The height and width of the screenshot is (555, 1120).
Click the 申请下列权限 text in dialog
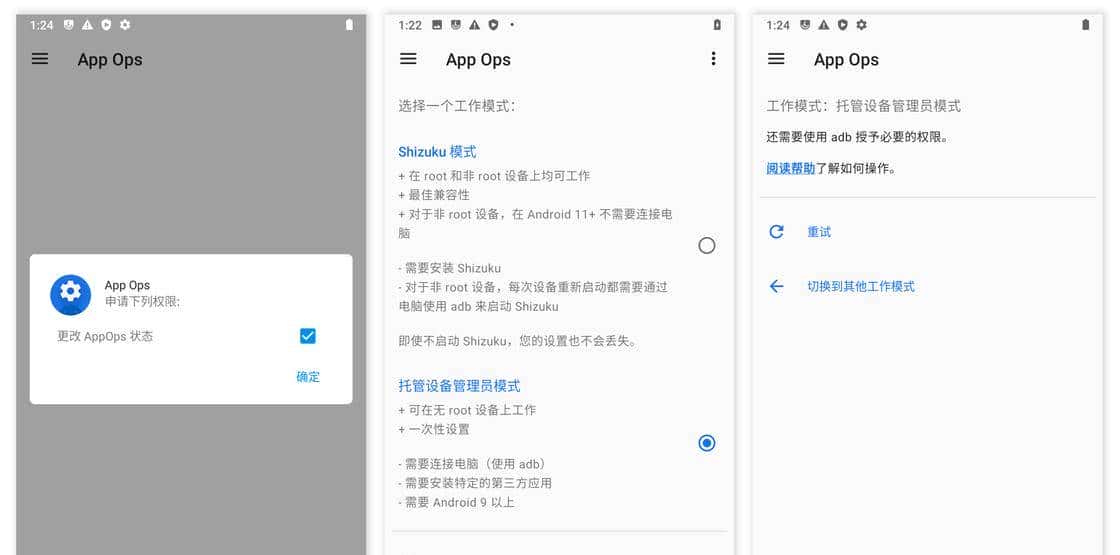tap(143, 301)
